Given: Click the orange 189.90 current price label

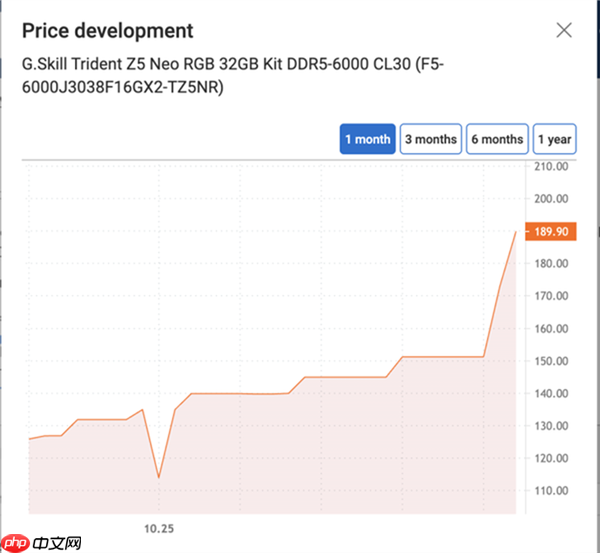Looking at the screenshot, I should pyautogui.click(x=551, y=231).
